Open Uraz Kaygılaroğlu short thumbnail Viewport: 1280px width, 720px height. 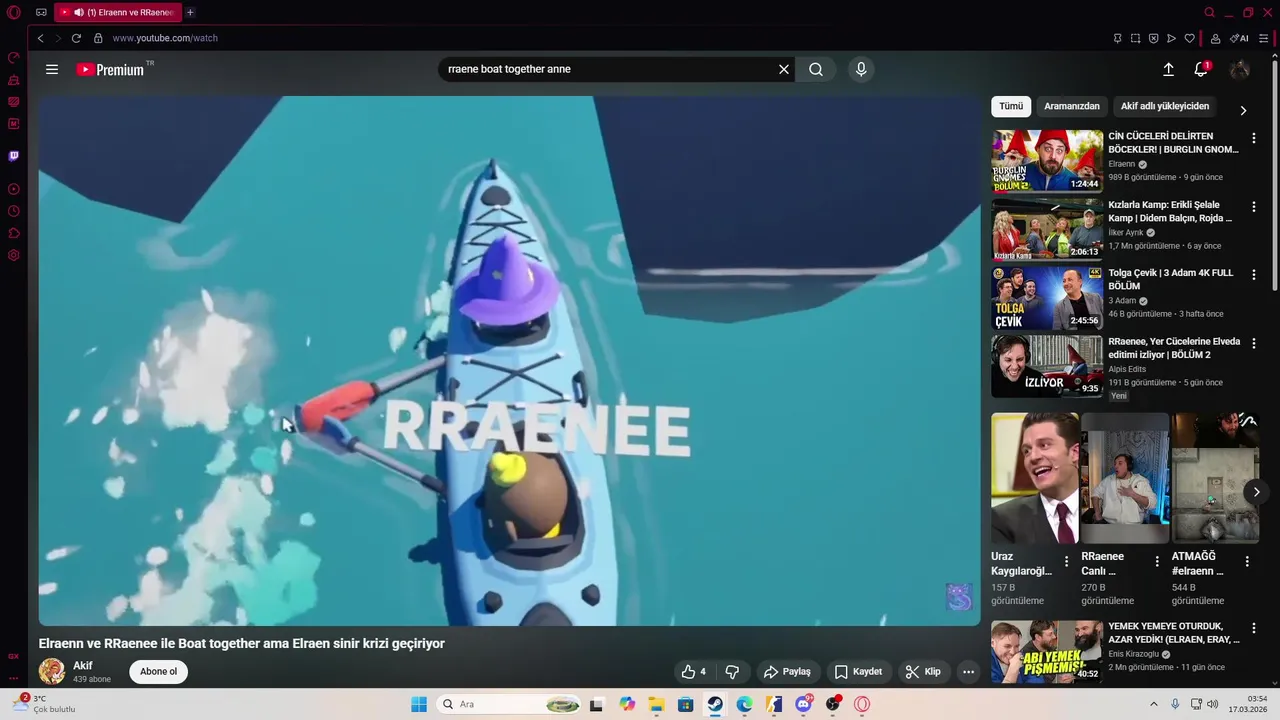(1035, 478)
